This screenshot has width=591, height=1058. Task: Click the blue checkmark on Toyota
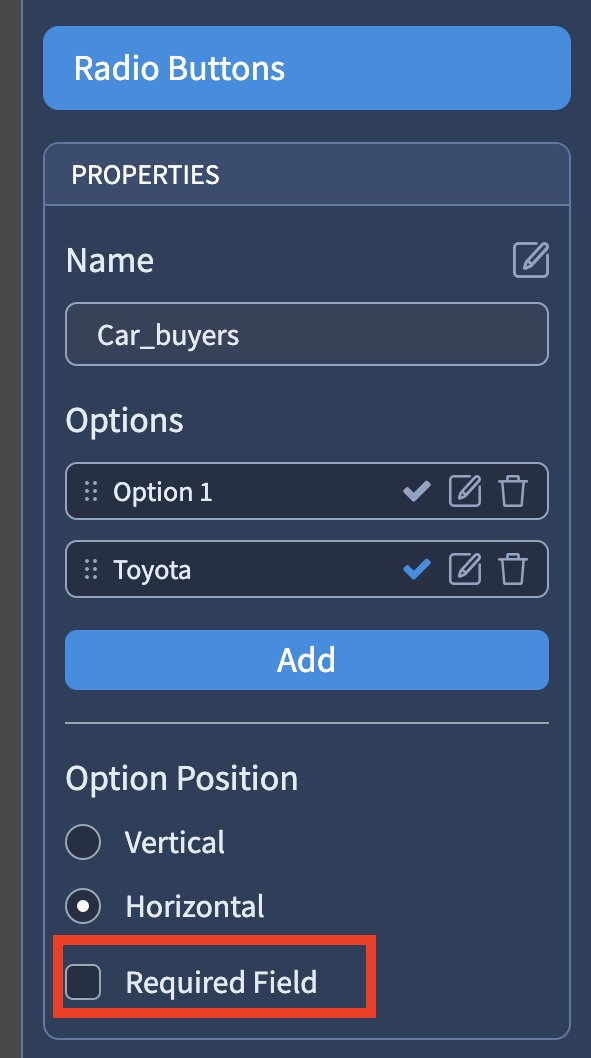[417, 569]
